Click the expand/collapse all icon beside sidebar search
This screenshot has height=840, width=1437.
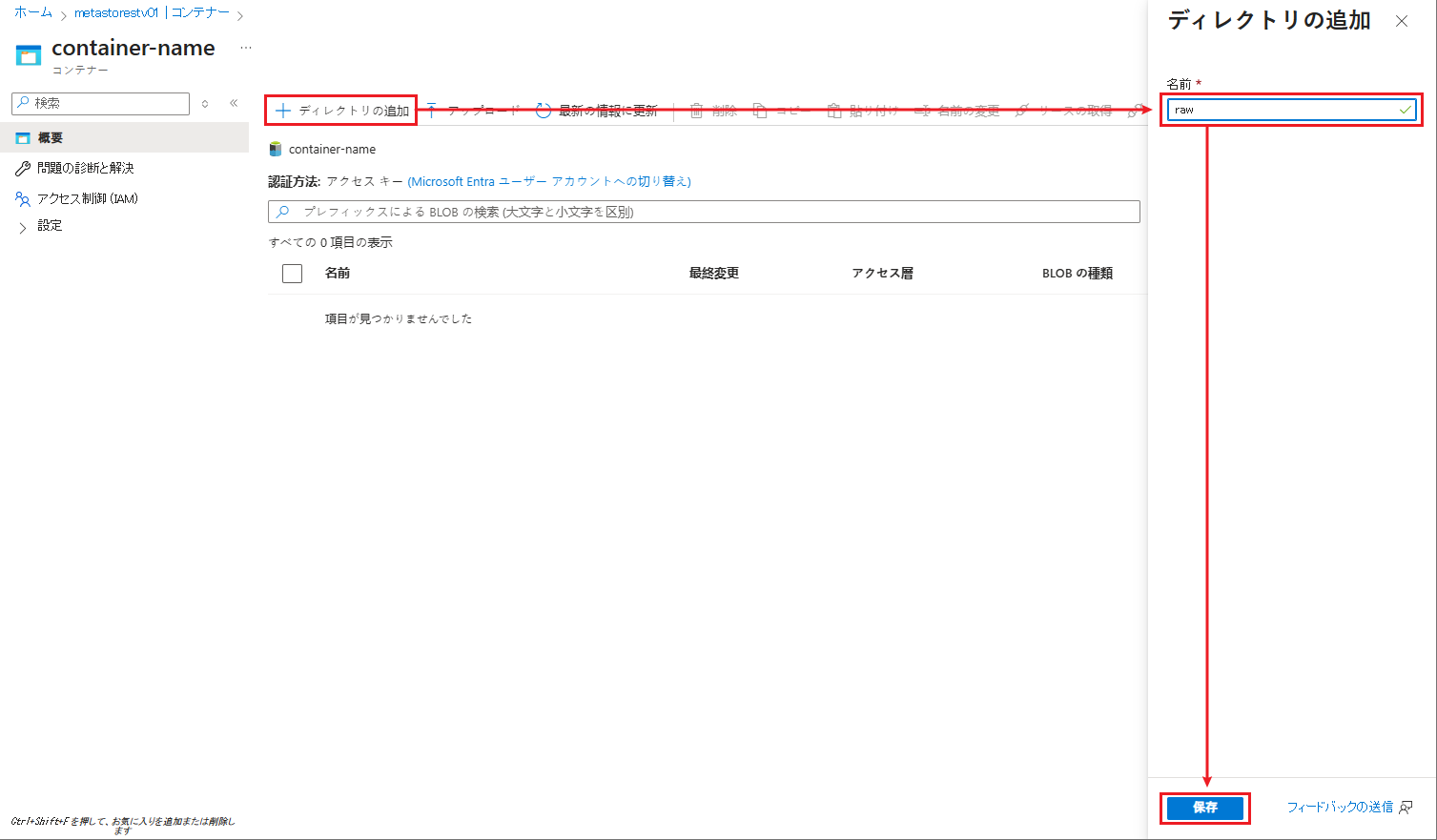coord(205,103)
